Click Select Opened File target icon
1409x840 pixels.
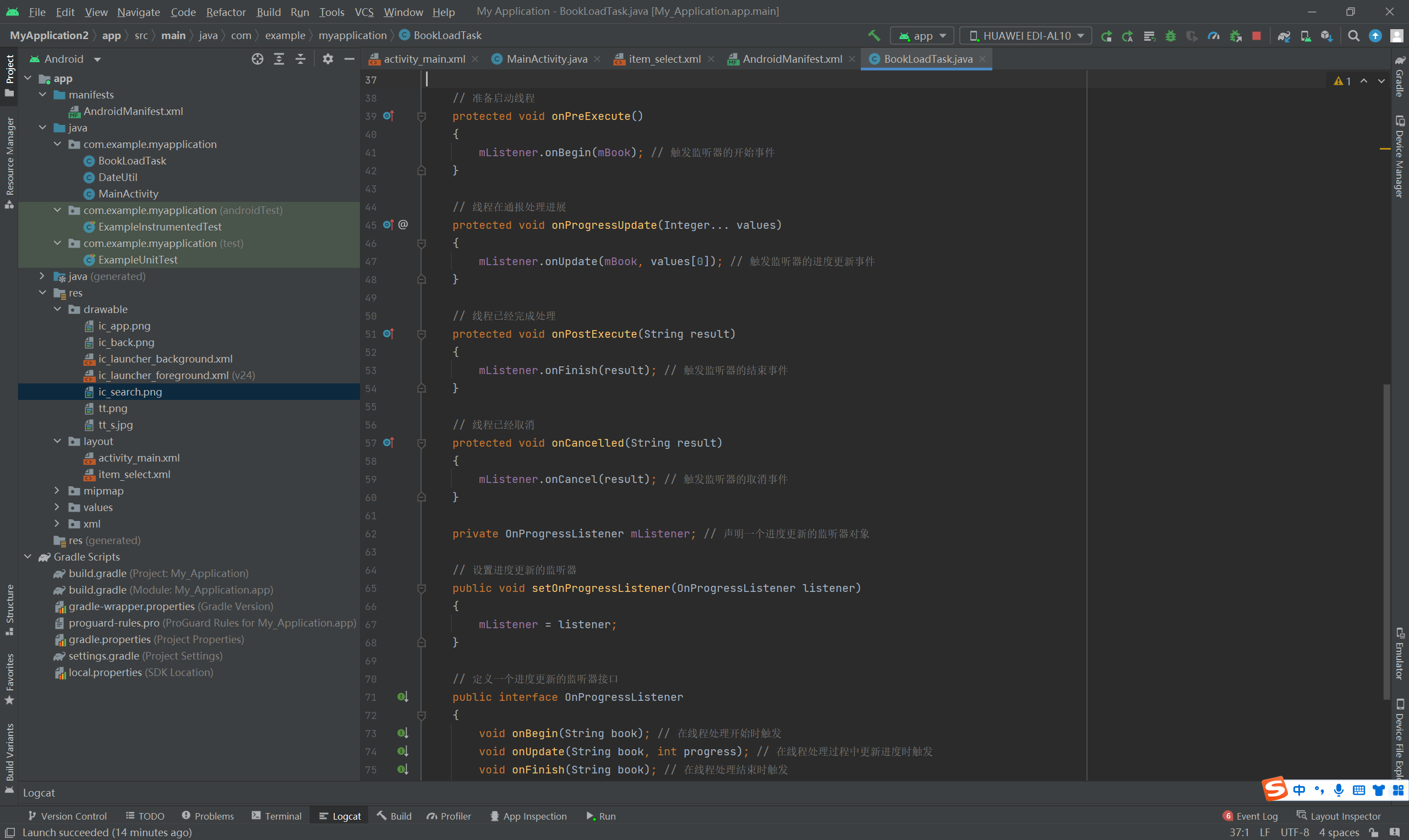coord(257,59)
